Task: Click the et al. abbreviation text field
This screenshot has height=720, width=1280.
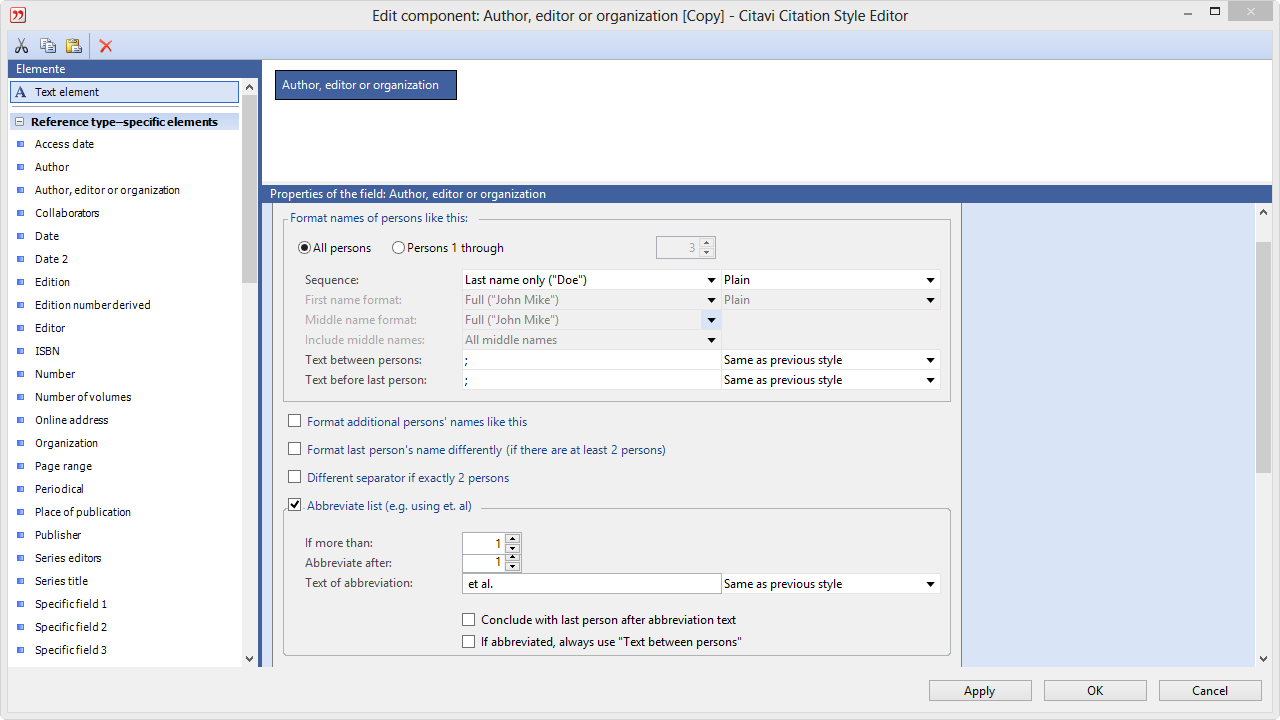Action: click(x=591, y=584)
